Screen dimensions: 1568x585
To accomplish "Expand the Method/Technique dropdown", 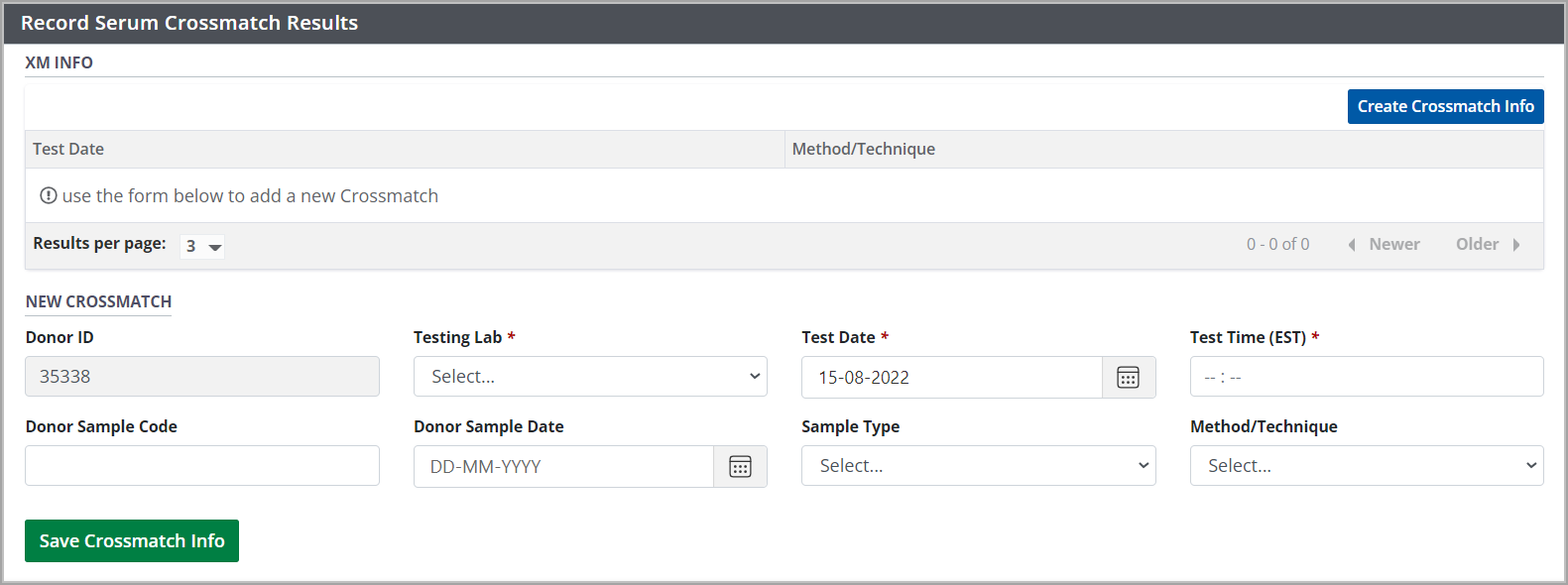I will coord(1366,466).
